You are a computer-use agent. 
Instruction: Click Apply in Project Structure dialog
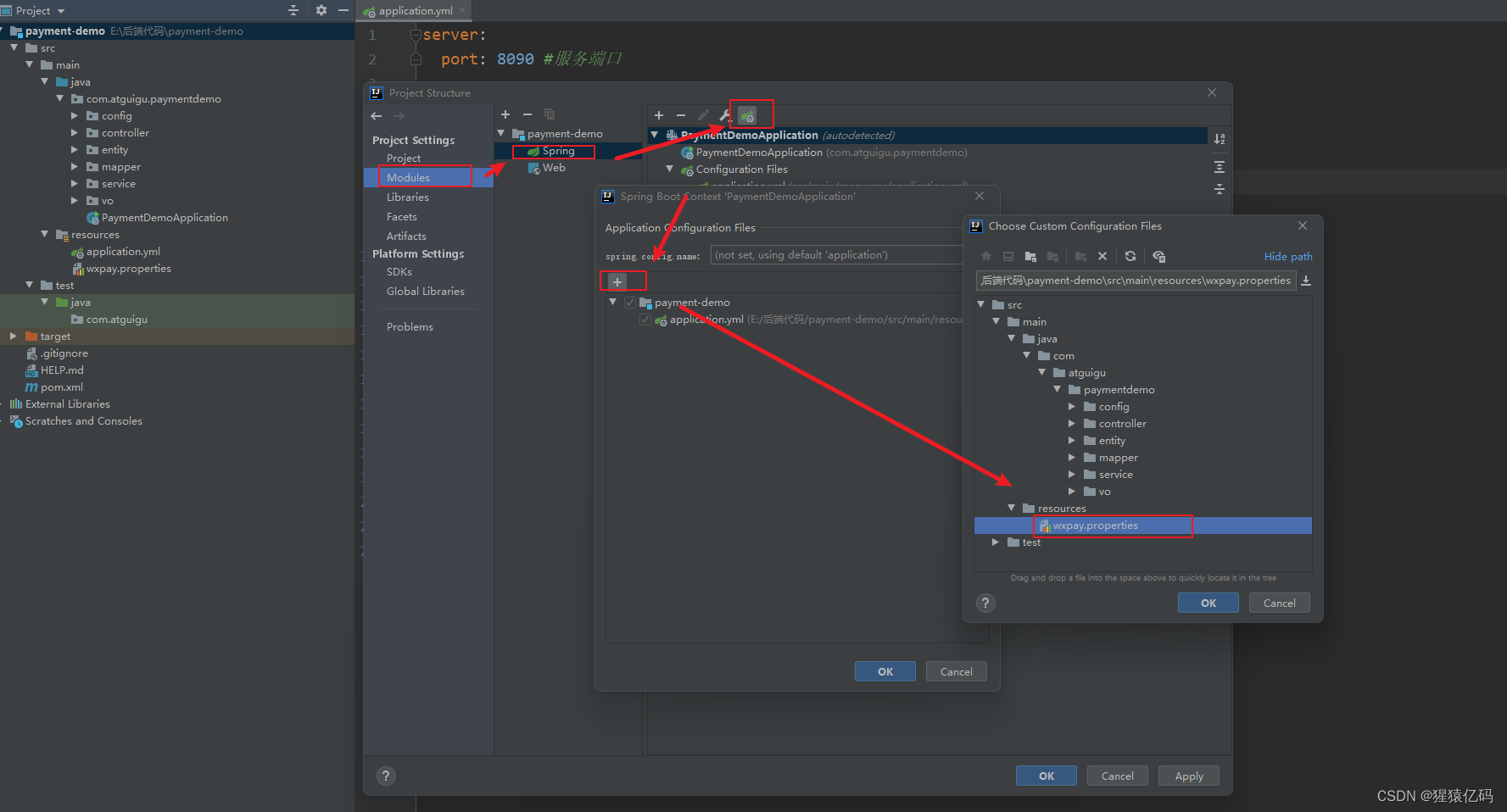(x=1189, y=776)
